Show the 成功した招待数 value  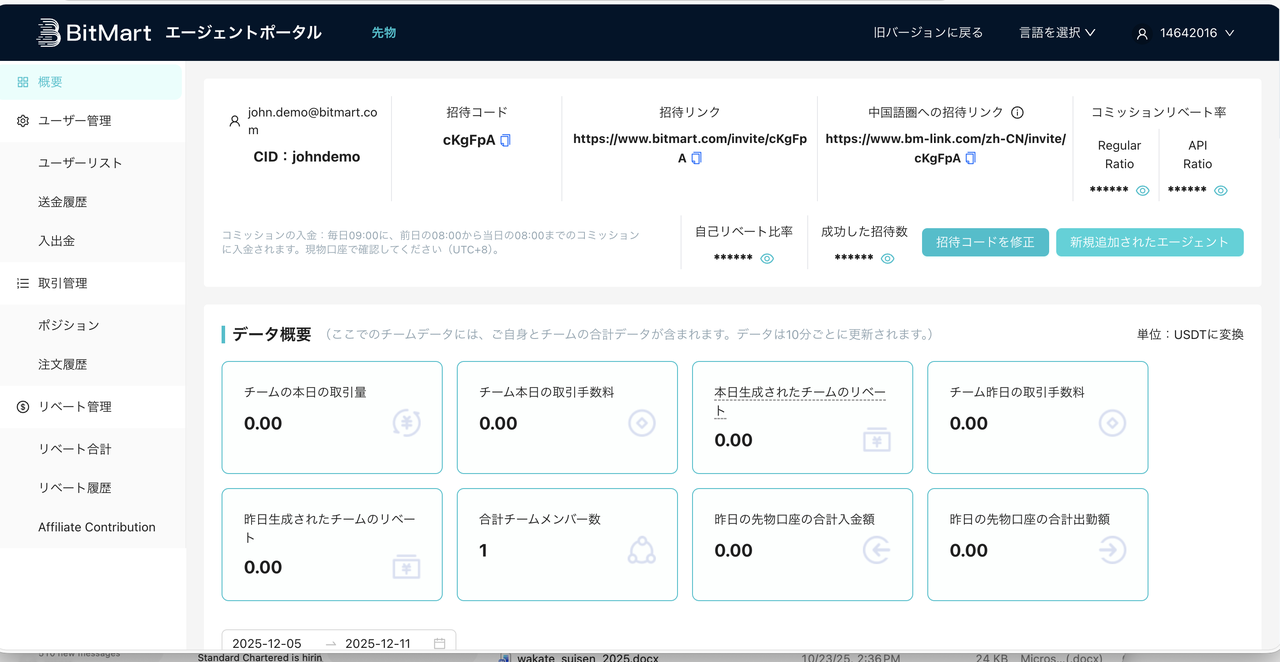coord(887,258)
